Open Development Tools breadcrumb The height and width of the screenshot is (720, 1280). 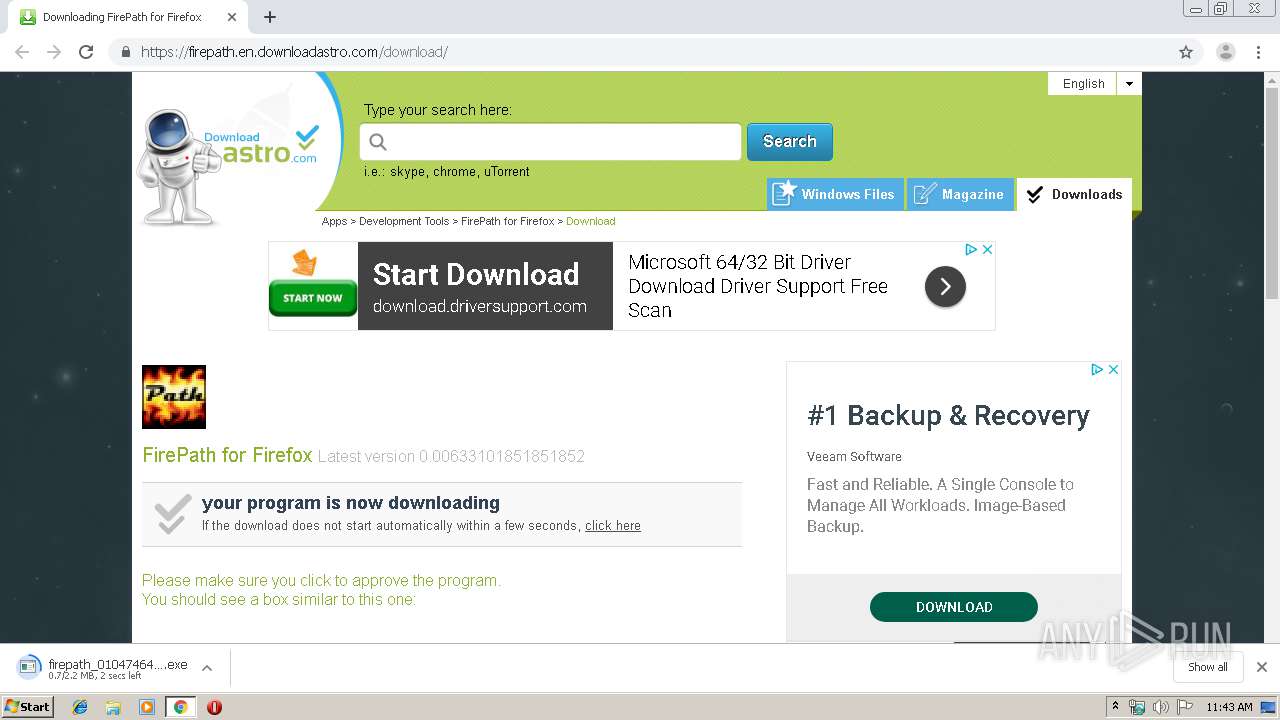404,221
